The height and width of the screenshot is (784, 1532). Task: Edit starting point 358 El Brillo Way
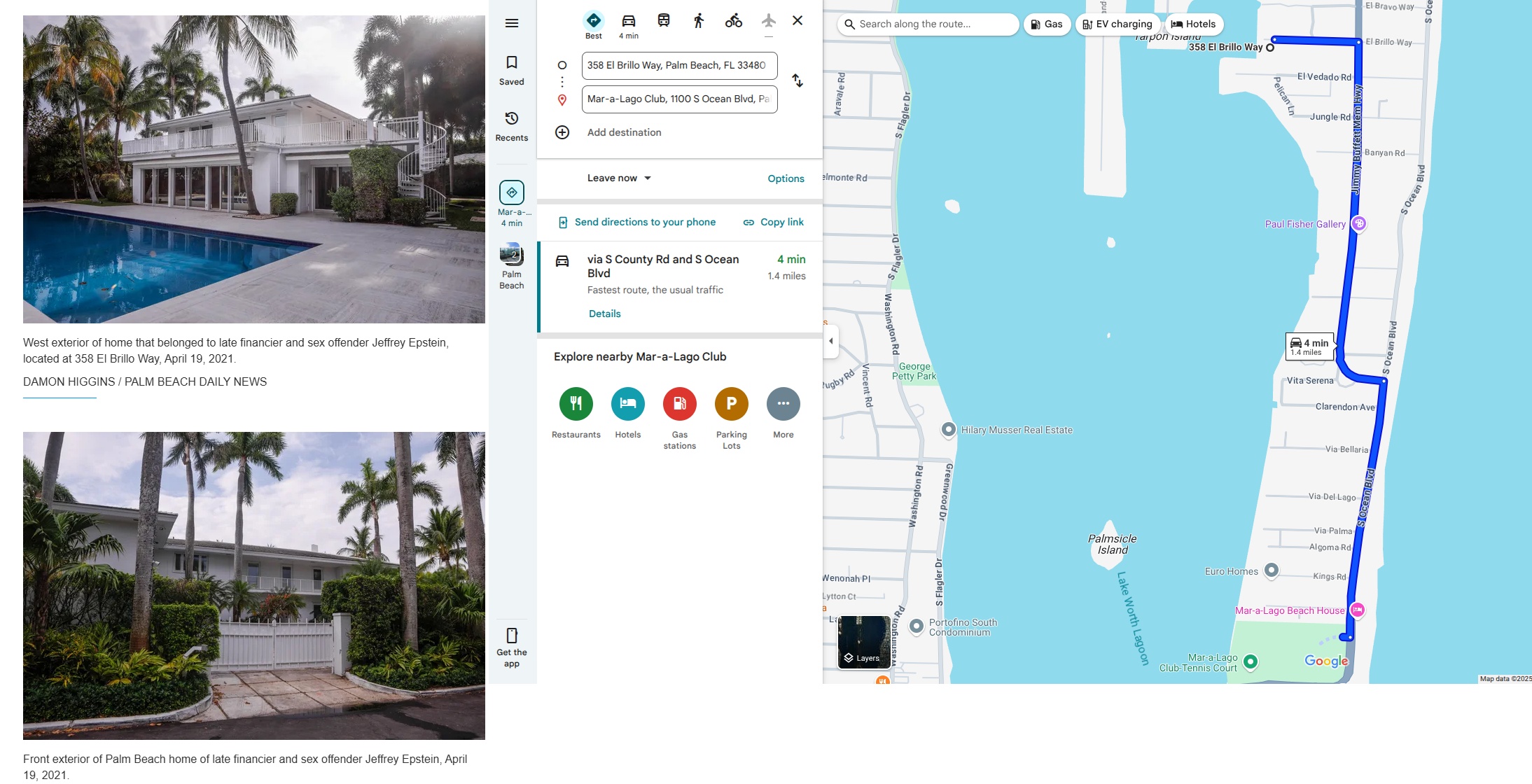(x=679, y=65)
